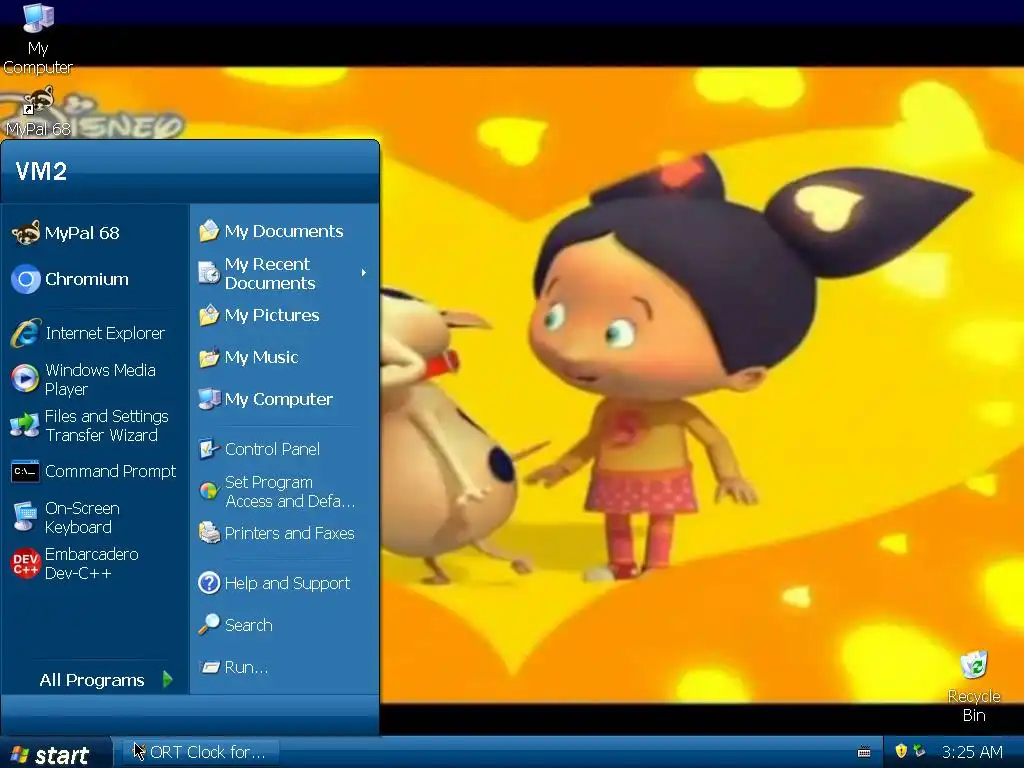Screen dimensions: 1024x768
Task: Open My Documents folder icon
Action: point(209,231)
